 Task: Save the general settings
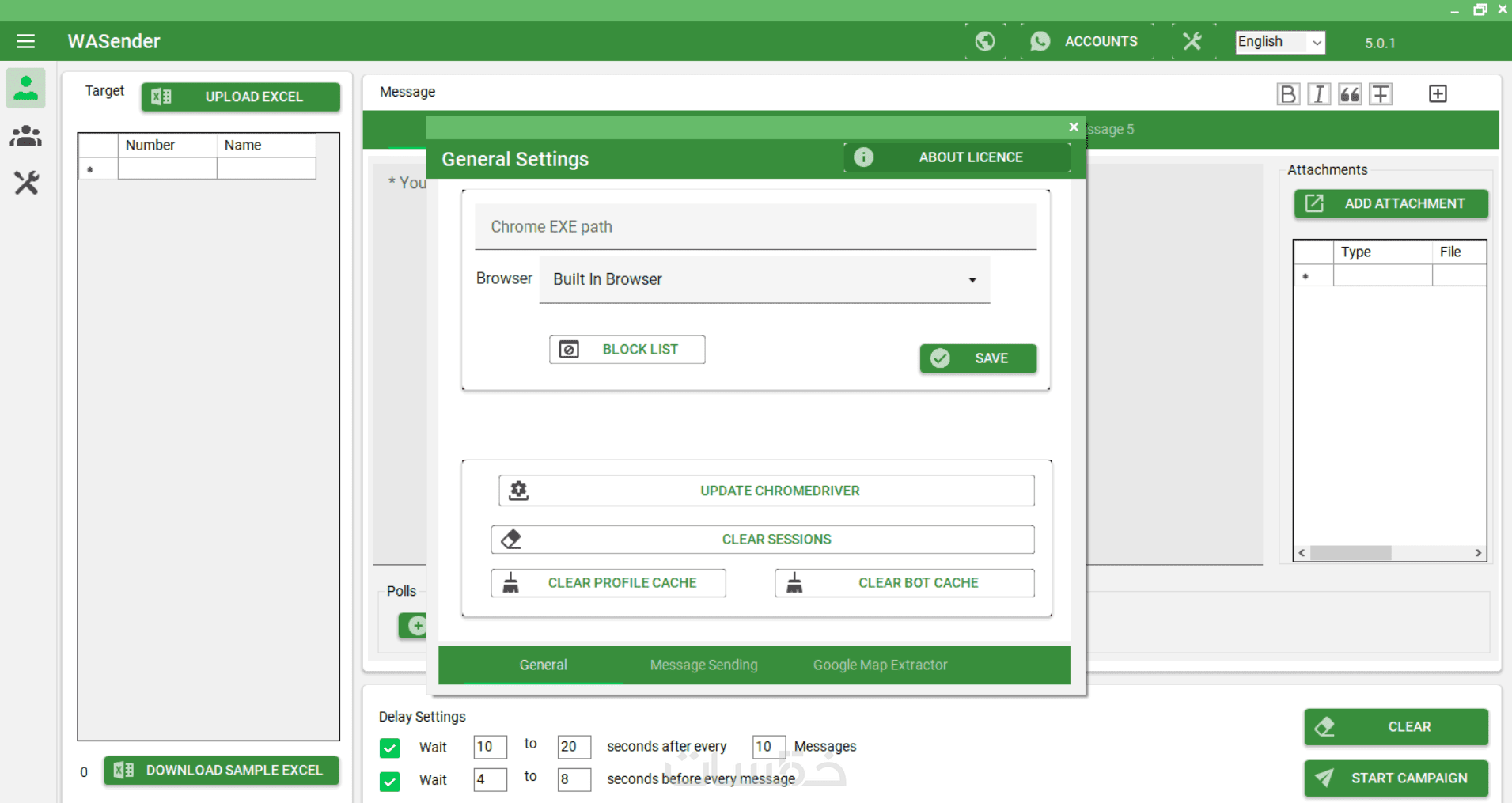[x=978, y=358]
